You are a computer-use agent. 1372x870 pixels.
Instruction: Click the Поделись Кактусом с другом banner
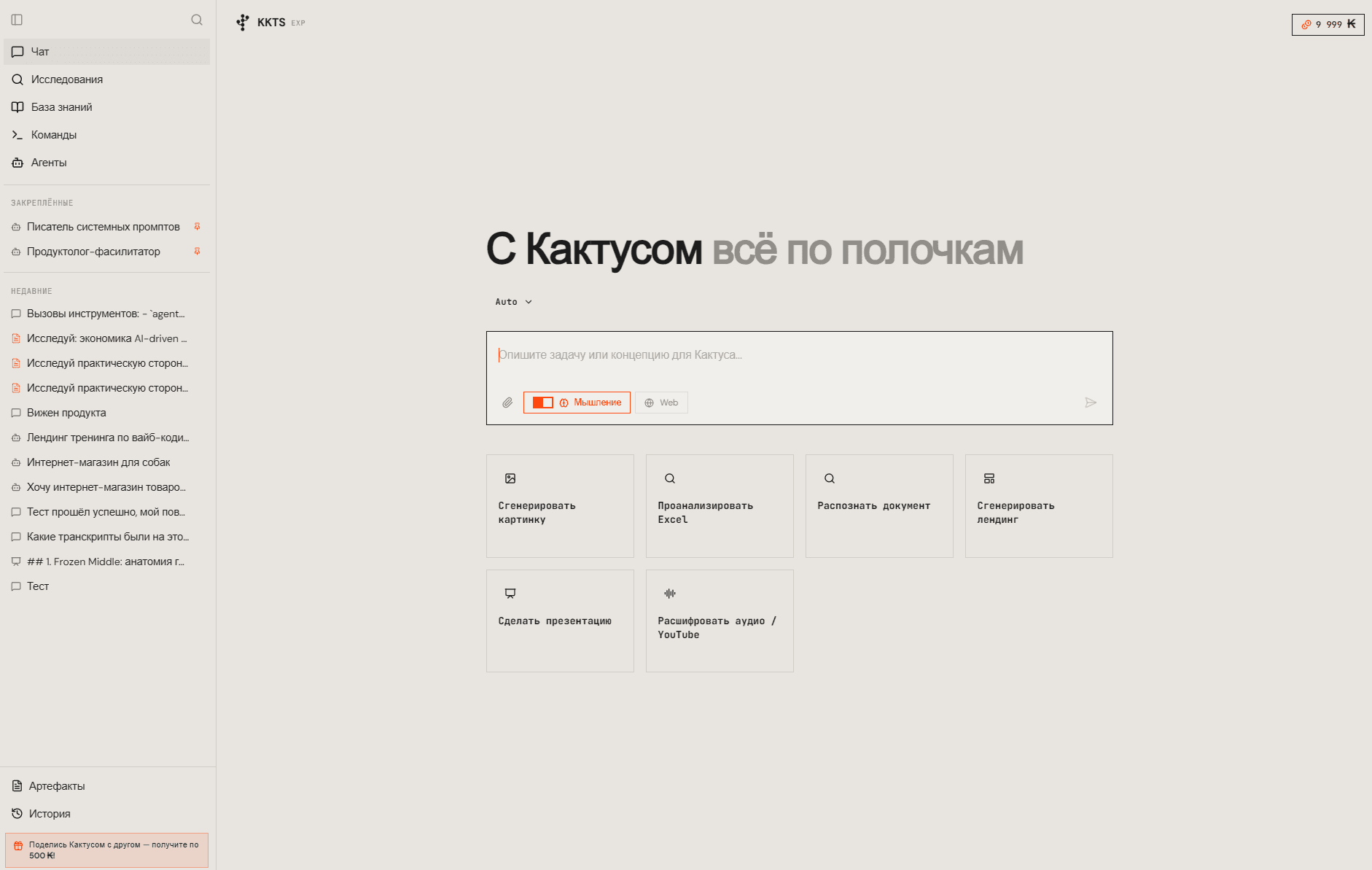click(106, 850)
